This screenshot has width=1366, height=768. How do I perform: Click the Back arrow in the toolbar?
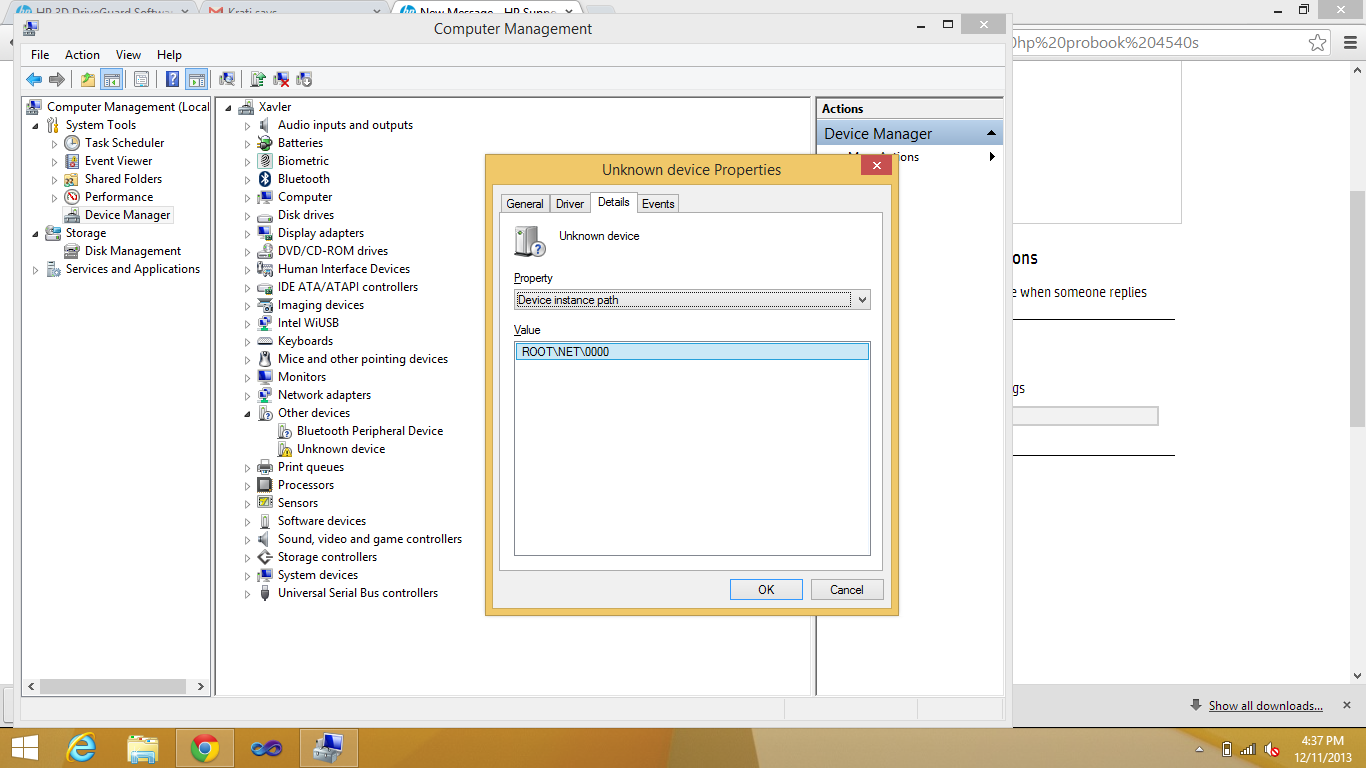tap(34, 80)
